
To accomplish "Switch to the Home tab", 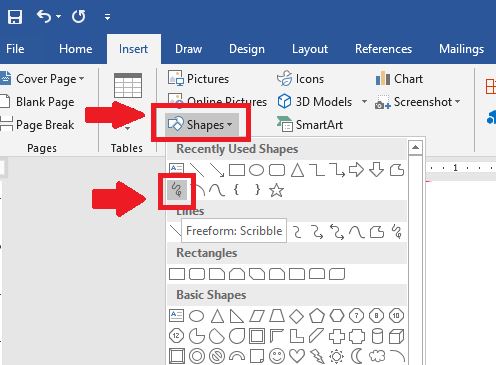I will 76,49.
